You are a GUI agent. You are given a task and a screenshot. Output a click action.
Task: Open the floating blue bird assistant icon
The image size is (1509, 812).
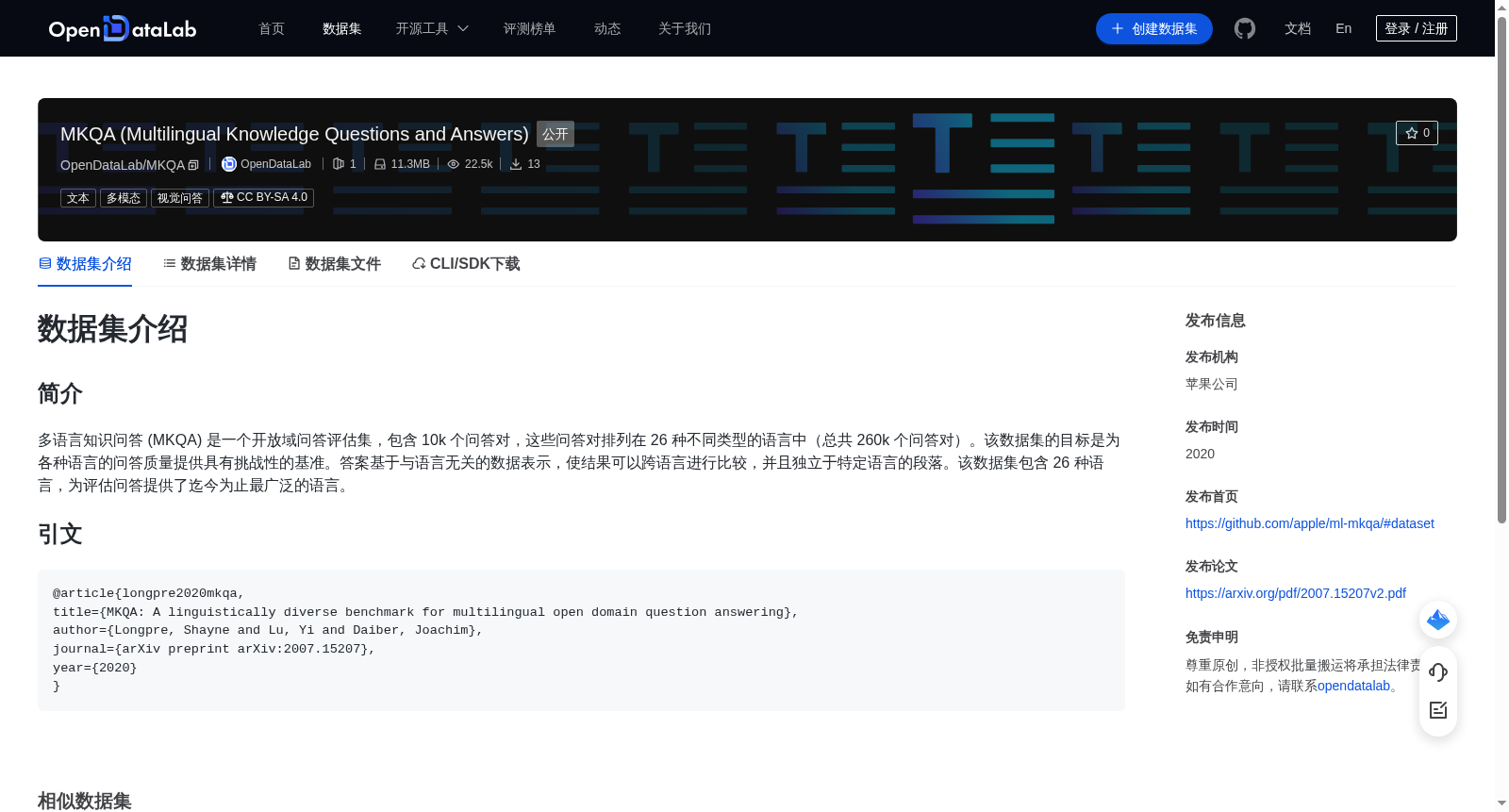[1438, 620]
